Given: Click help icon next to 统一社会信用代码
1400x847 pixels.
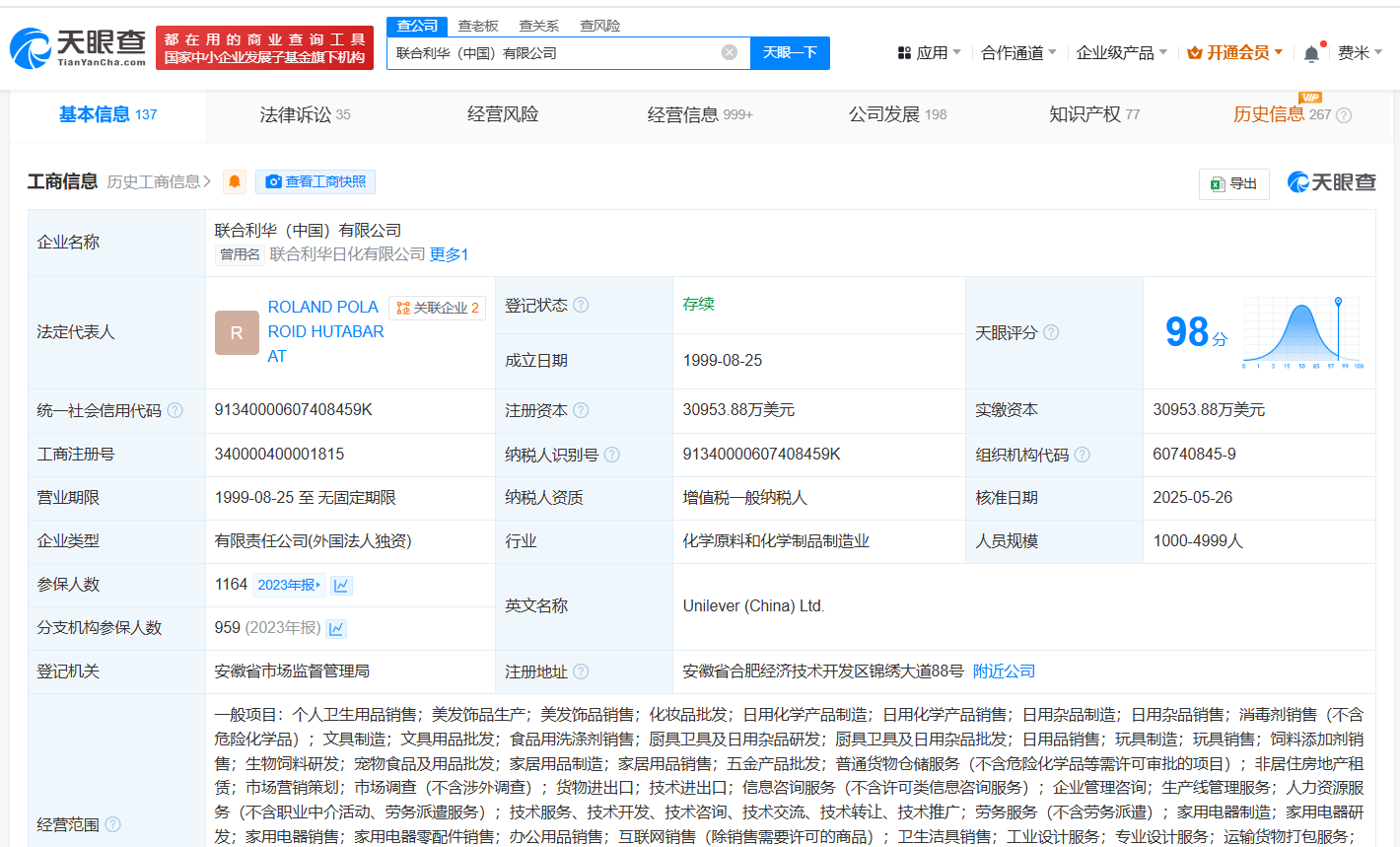Looking at the screenshot, I should point(175,410).
